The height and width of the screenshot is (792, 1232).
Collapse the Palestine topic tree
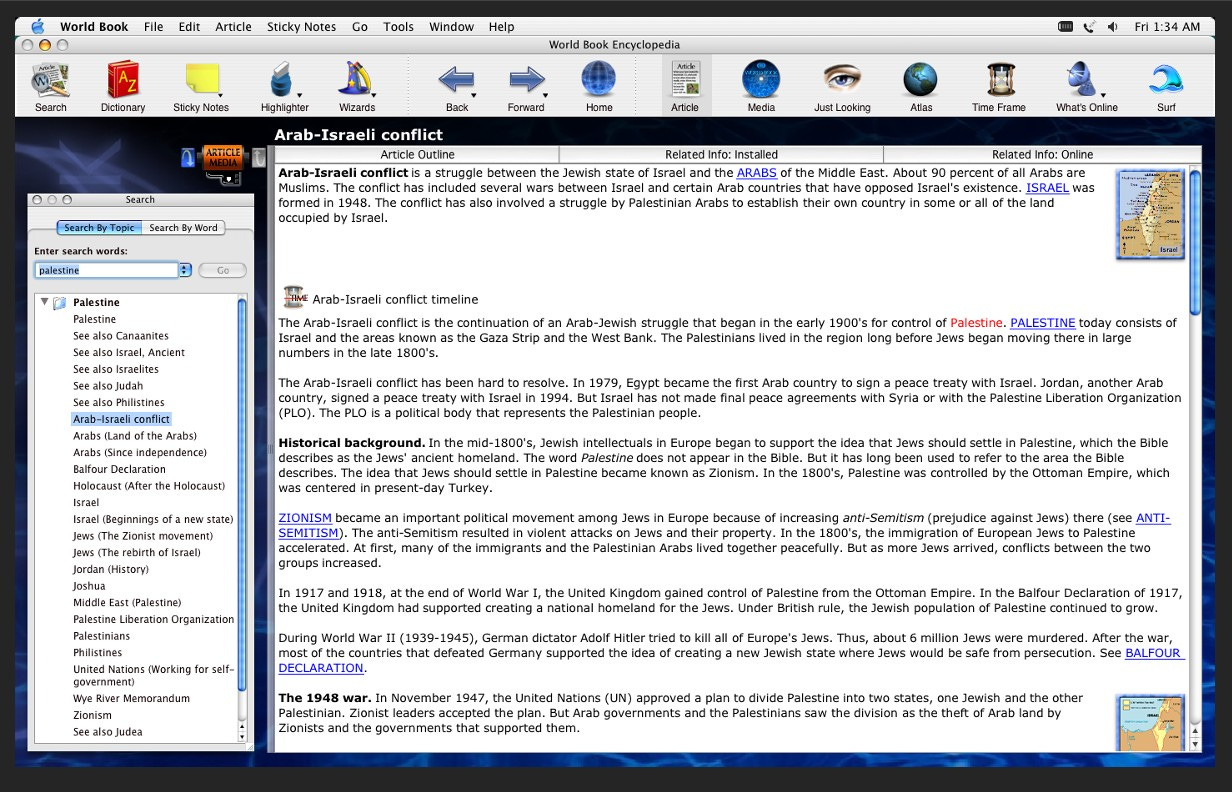[x=44, y=302]
